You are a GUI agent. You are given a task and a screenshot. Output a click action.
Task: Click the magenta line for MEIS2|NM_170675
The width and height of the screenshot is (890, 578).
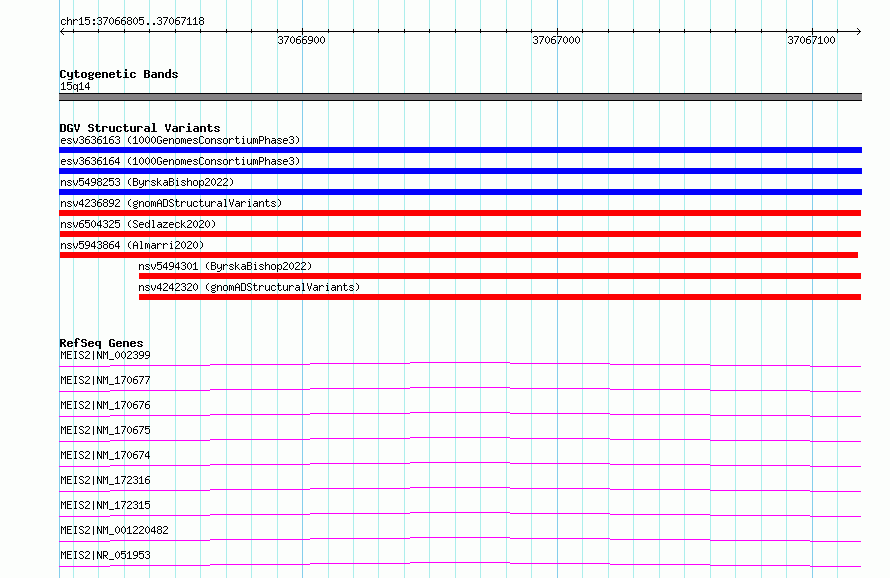click(460, 439)
